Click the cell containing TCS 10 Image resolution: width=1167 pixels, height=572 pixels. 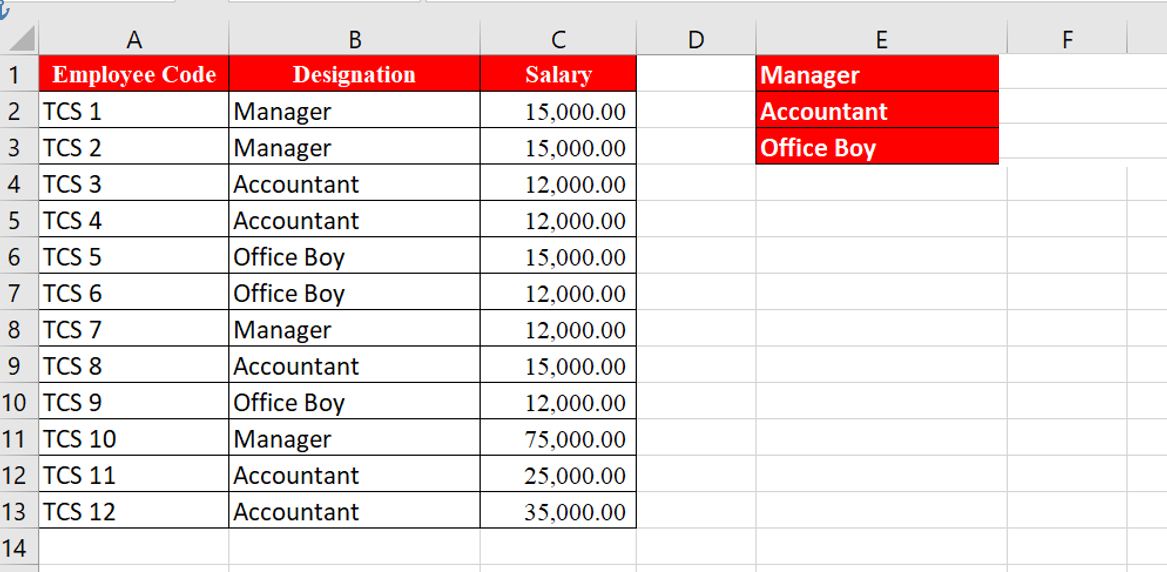[134, 438]
